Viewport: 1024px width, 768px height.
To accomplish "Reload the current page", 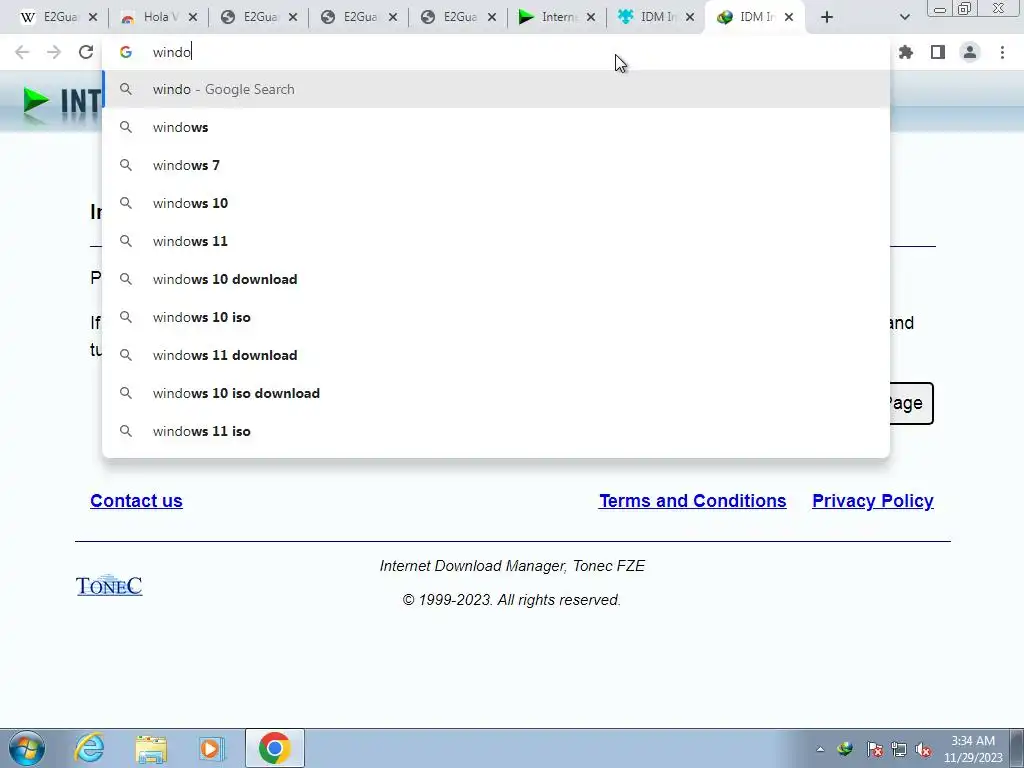I will pos(86,52).
